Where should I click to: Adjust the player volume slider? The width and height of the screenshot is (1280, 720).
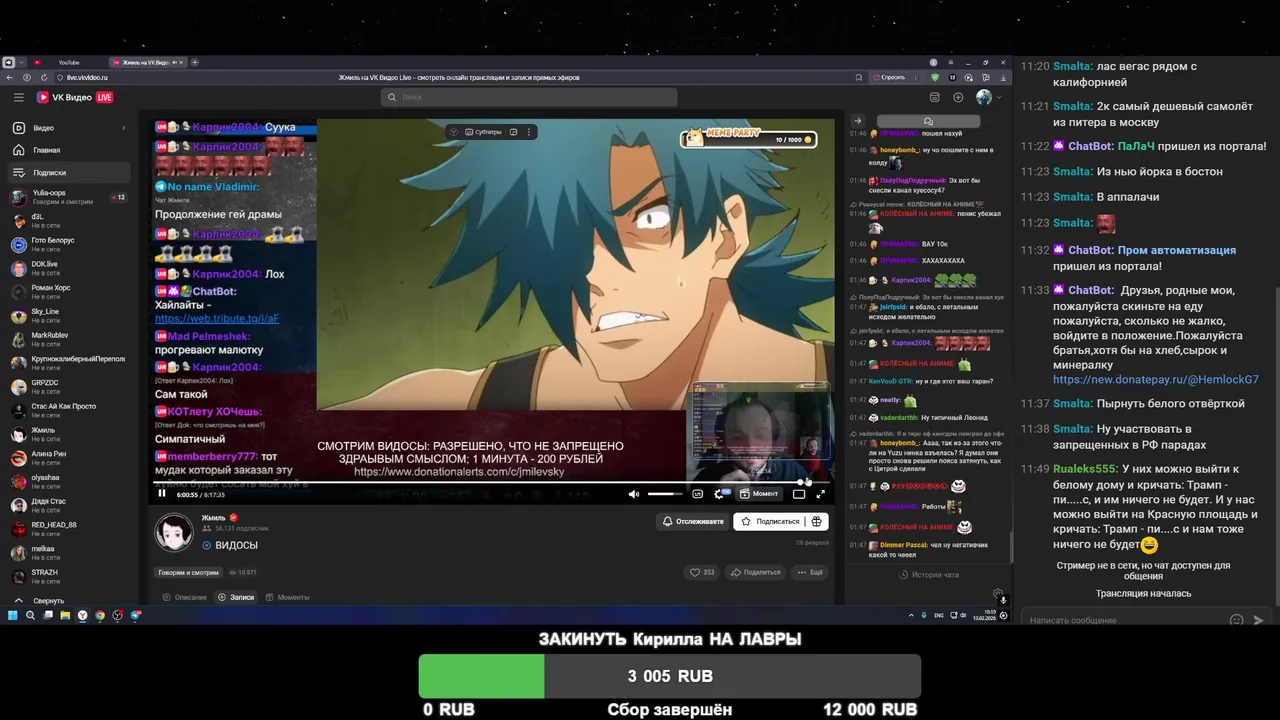tap(665, 493)
